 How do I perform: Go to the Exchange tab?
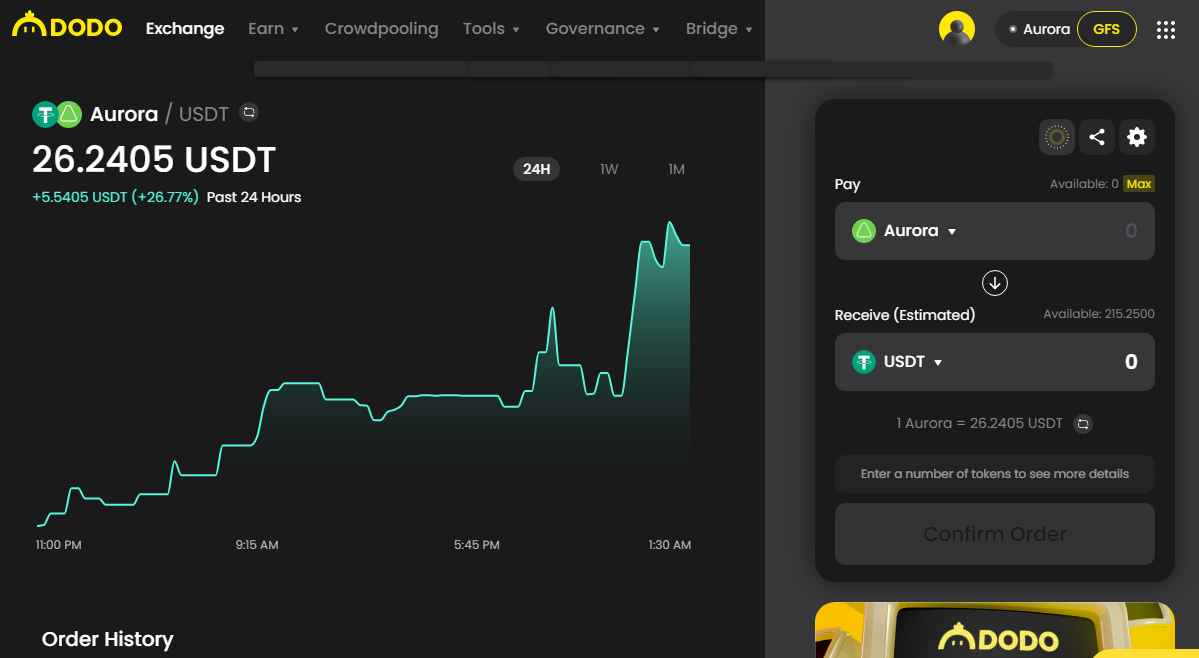pyautogui.click(x=185, y=29)
